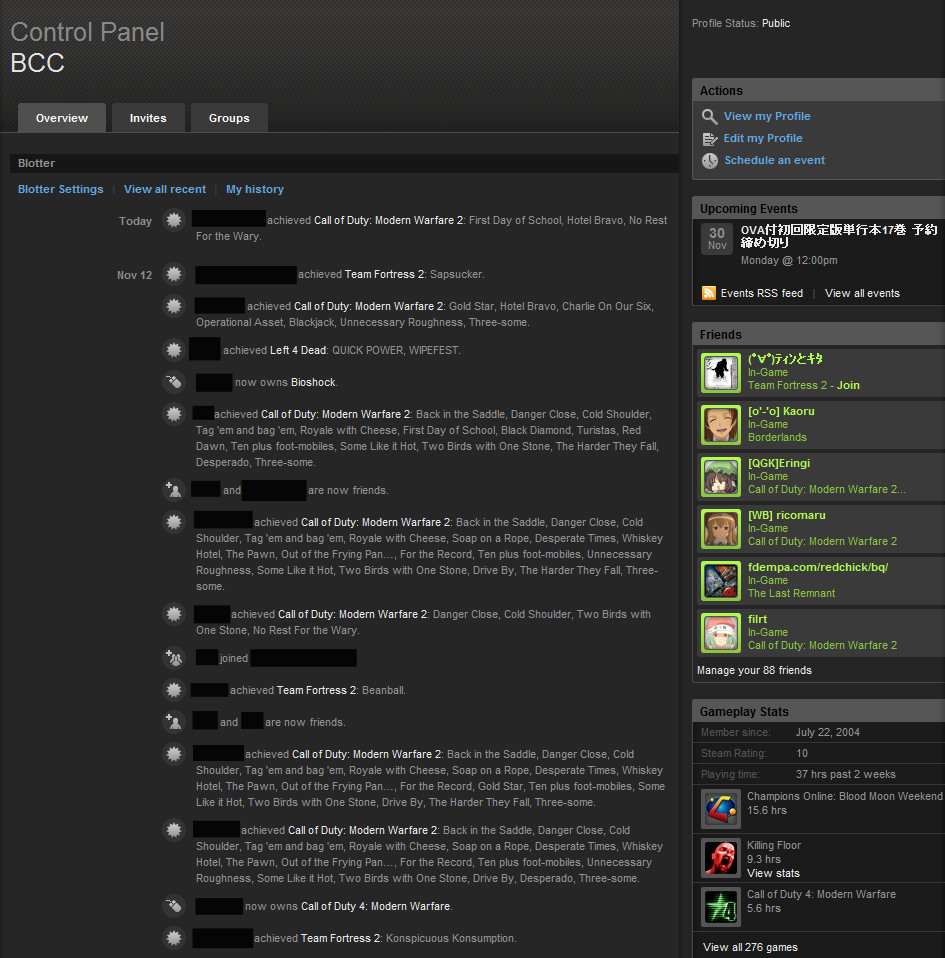Open My history link
The image size is (945, 958).
[x=255, y=189]
